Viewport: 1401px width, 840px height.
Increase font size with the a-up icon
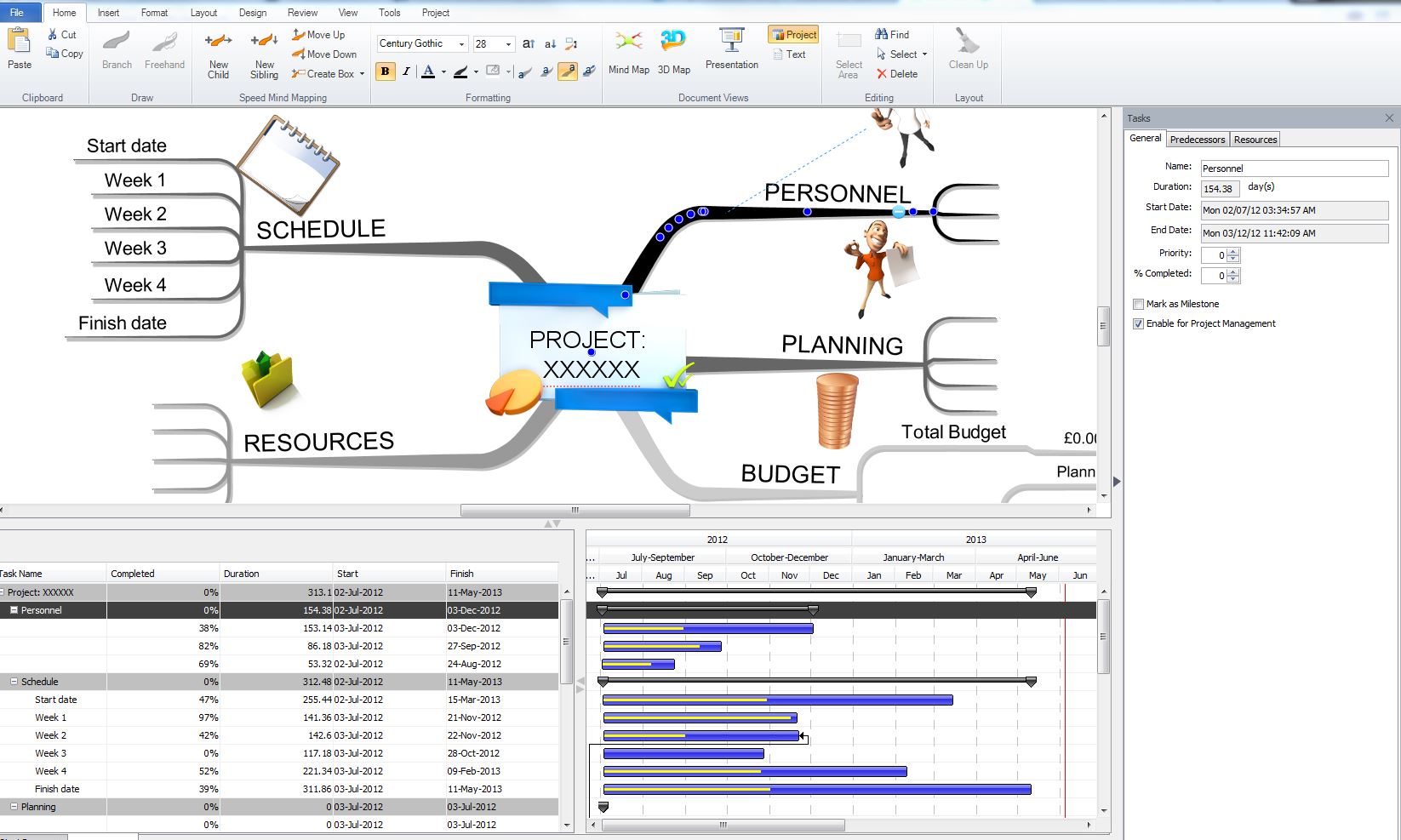click(x=529, y=43)
